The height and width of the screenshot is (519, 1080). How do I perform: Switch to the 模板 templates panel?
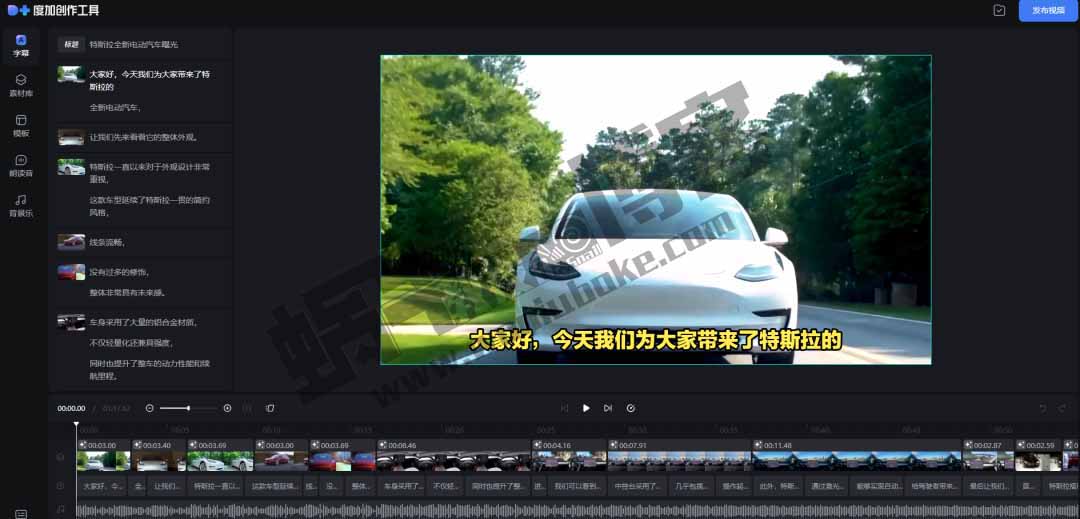21,125
